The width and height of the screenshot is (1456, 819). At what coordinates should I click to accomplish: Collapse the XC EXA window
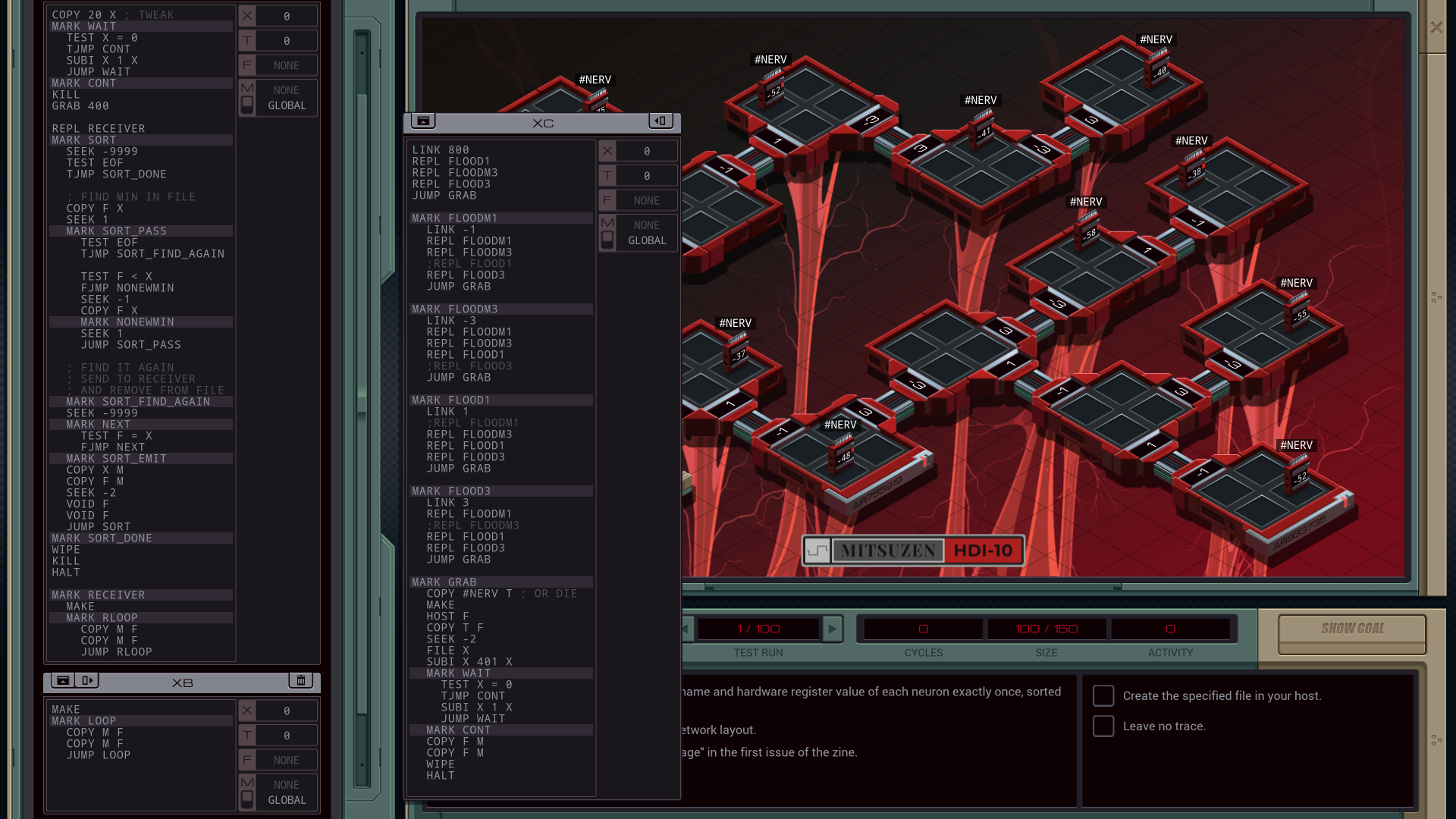tap(423, 121)
